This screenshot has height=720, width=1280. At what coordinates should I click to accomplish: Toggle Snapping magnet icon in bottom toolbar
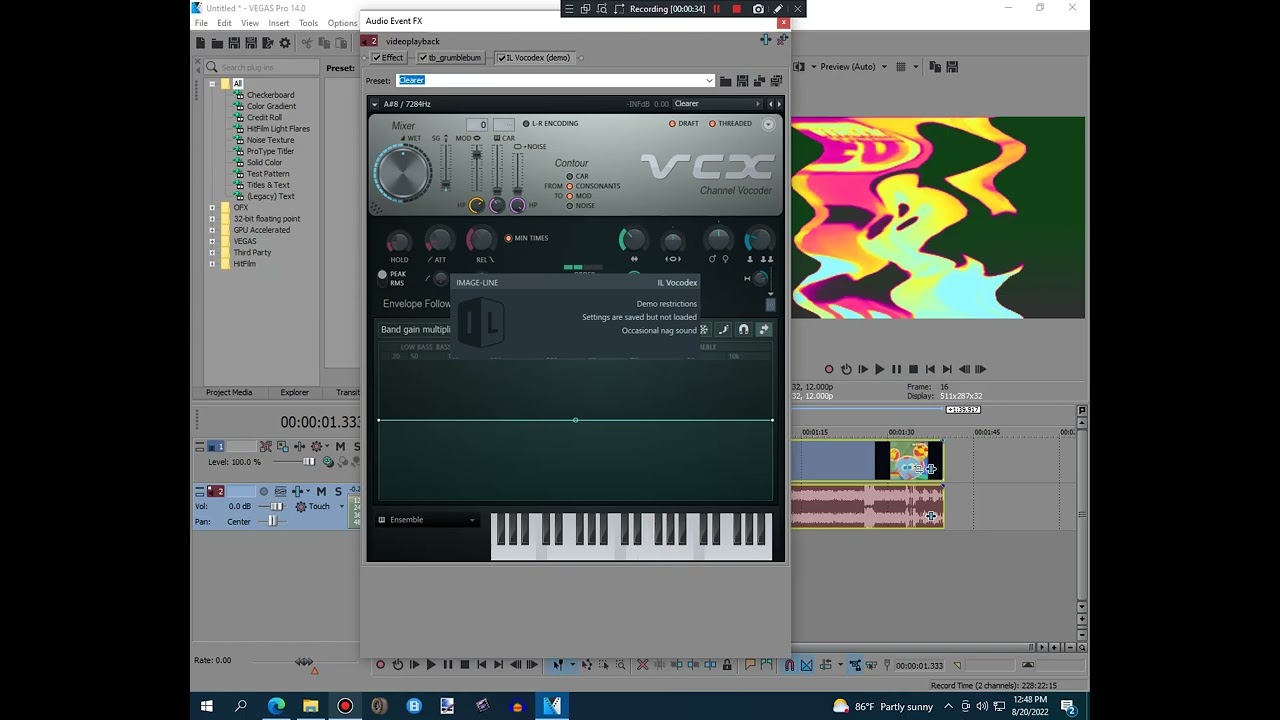tap(789, 665)
